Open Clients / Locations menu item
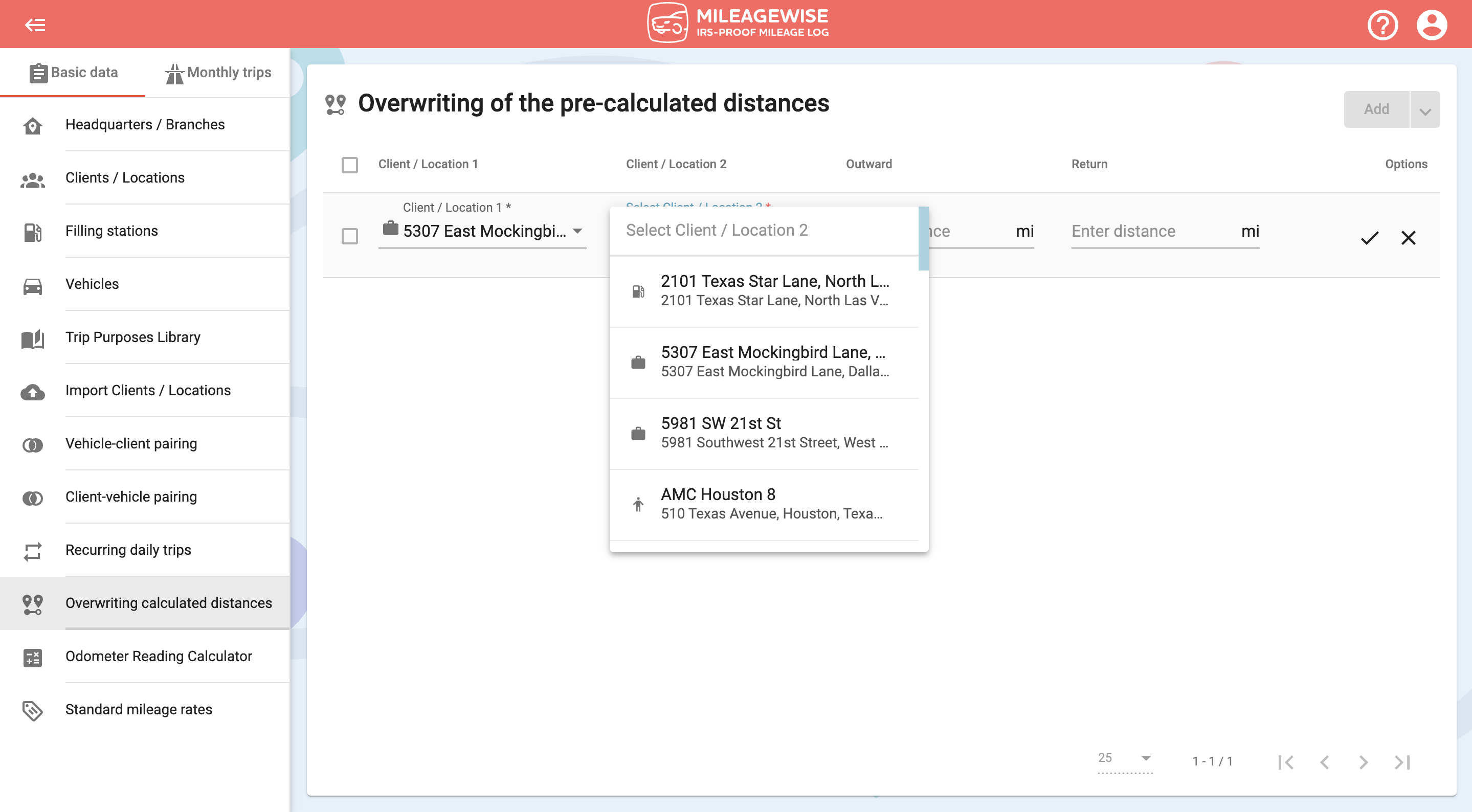 coord(145,178)
